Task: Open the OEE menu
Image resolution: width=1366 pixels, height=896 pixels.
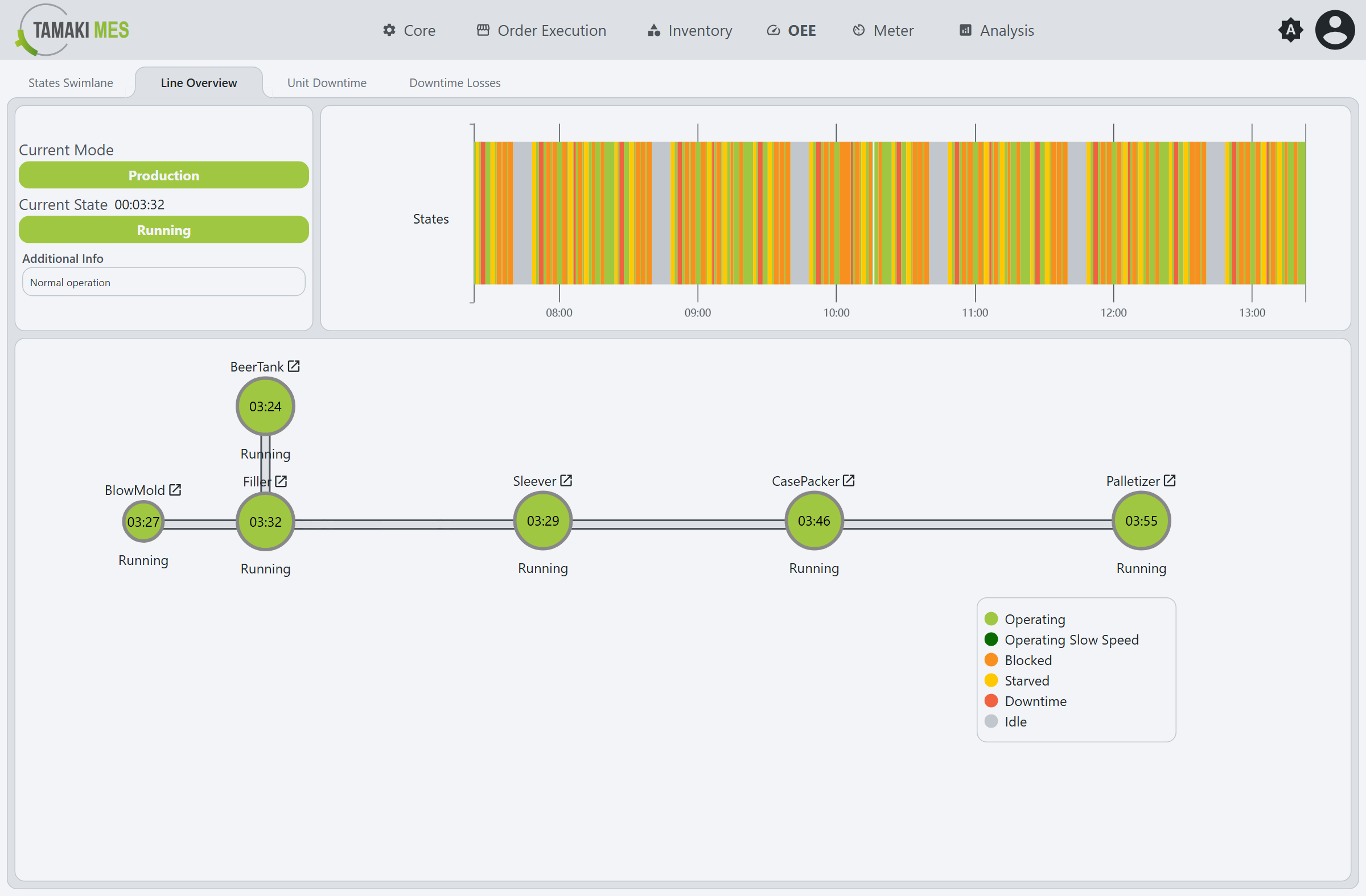Action: tap(792, 30)
